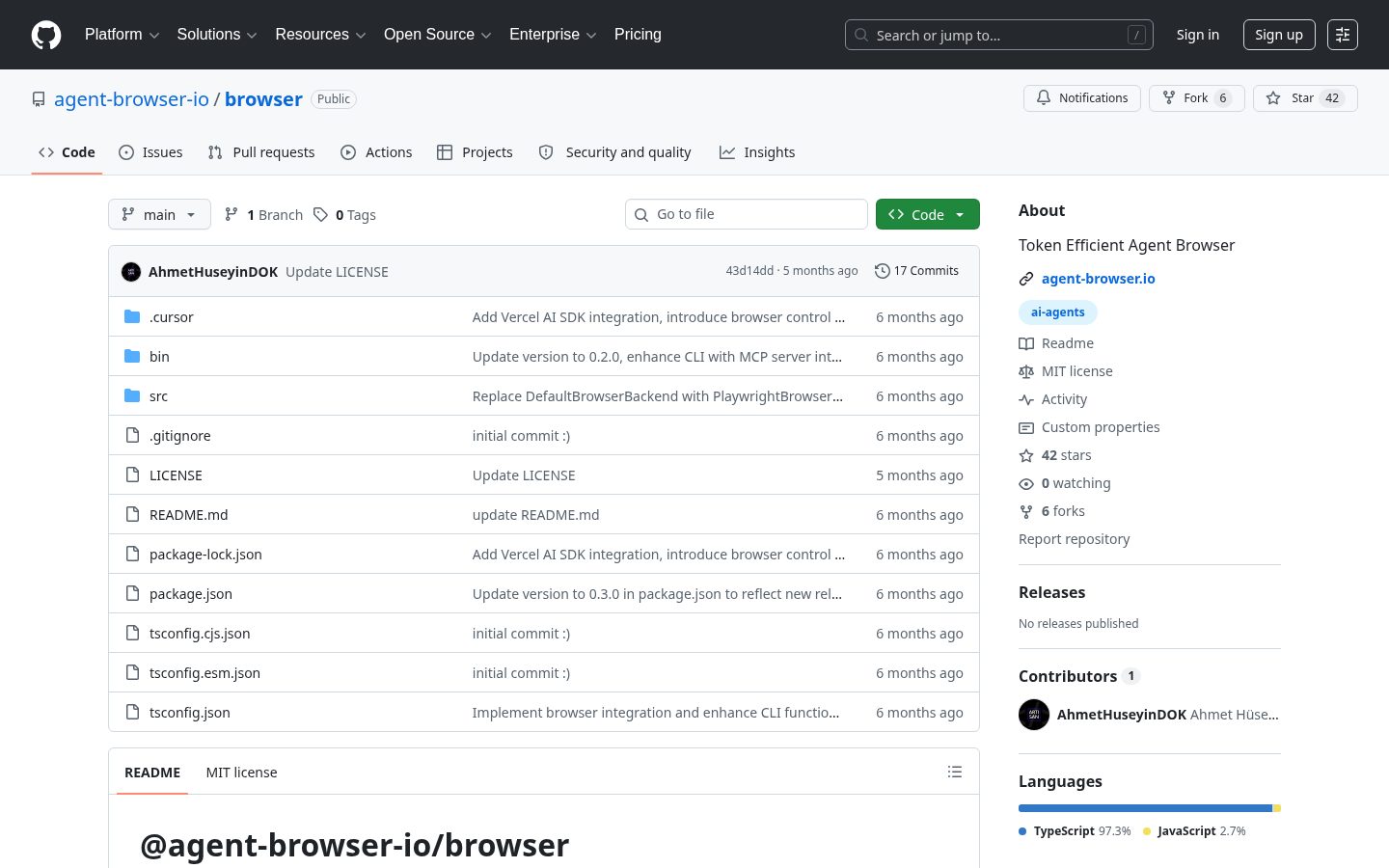This screenshot has width=1389, height=868.
Task: Click the file icon beside LICENSE
Action: point(132,475)
